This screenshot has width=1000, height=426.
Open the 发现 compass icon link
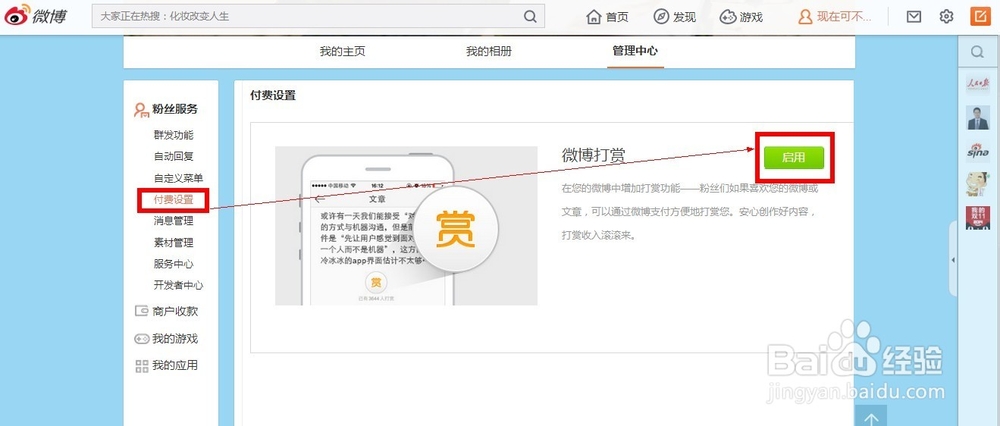pyautogui.click(x=675, y=17)
